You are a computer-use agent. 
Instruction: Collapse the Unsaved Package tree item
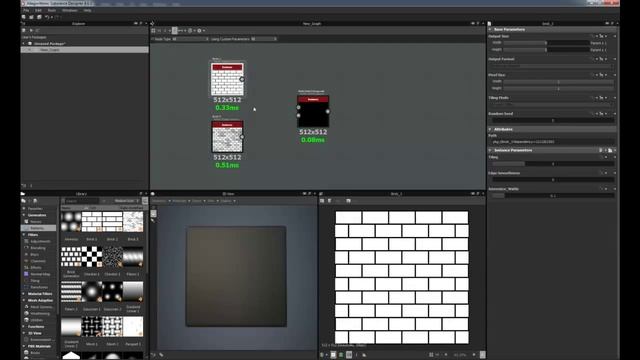[24, 43]
